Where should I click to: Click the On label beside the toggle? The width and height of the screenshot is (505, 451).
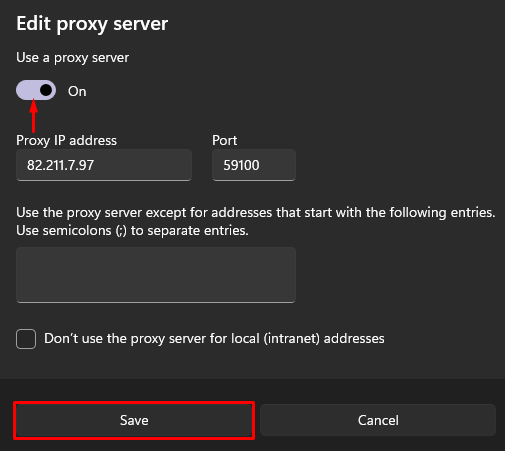click(x=77, y=91)
